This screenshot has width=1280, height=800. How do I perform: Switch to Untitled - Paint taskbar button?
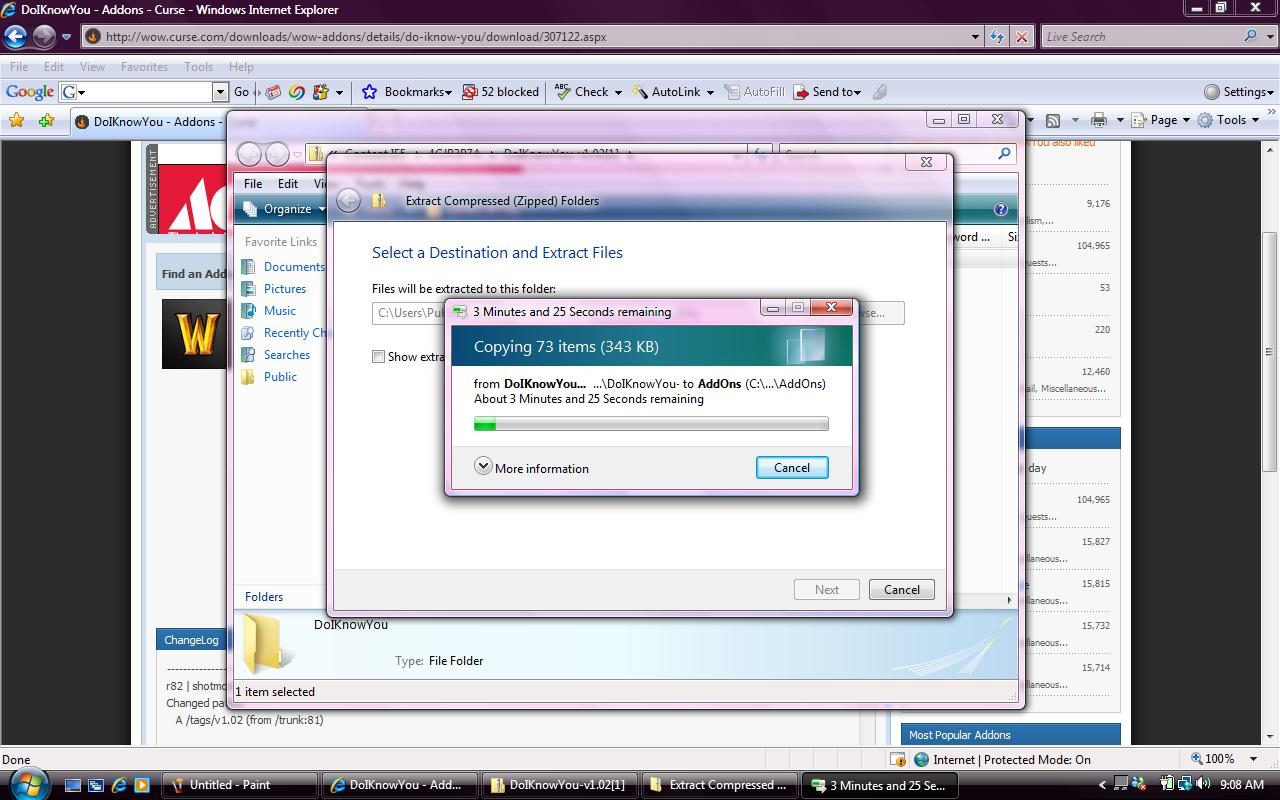tap(240, 785)
